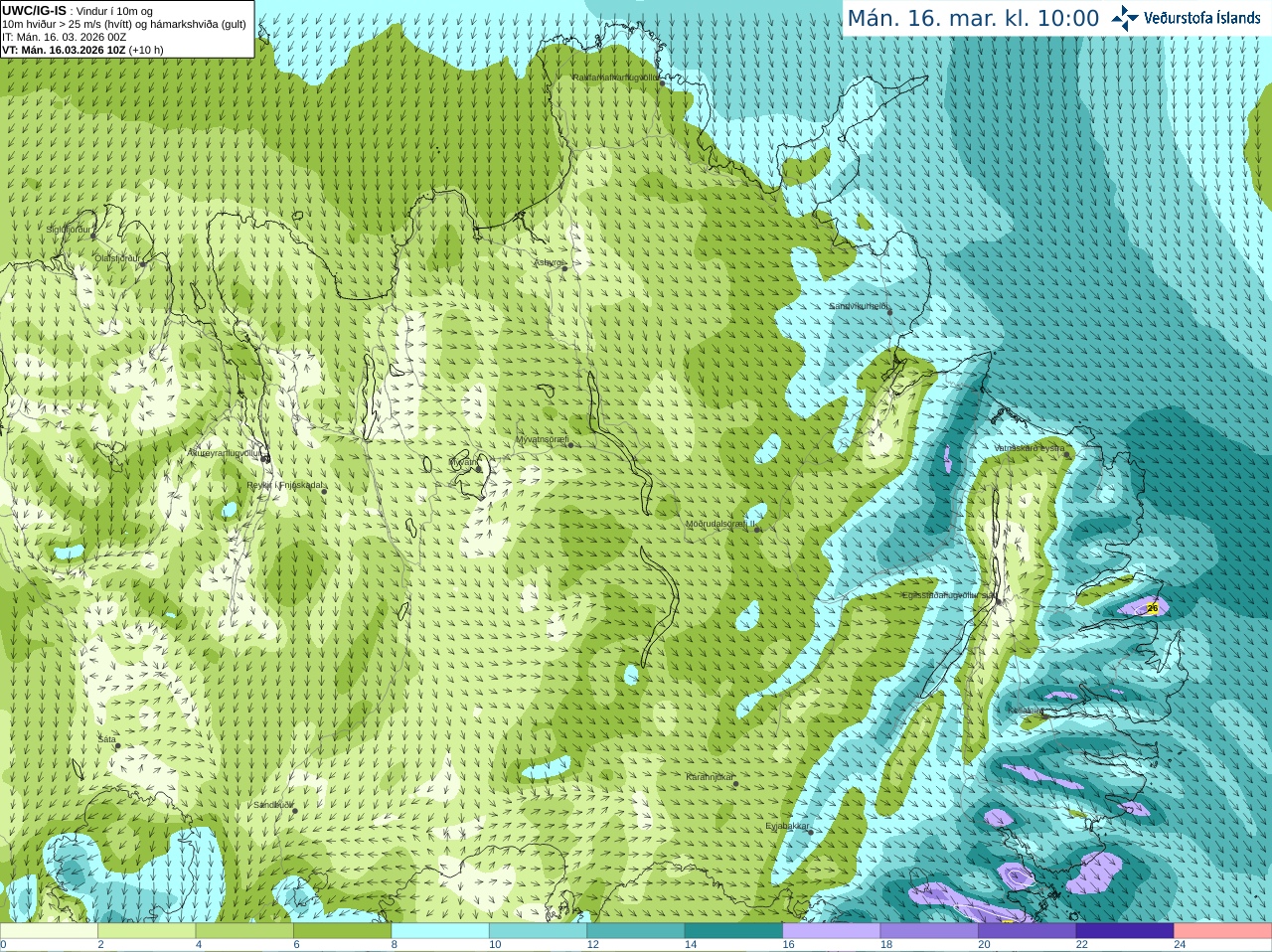Click the Ásbyrgi station dot
Screen dimensions: 1272x952
pyautogui.click(x=564, y=268)
